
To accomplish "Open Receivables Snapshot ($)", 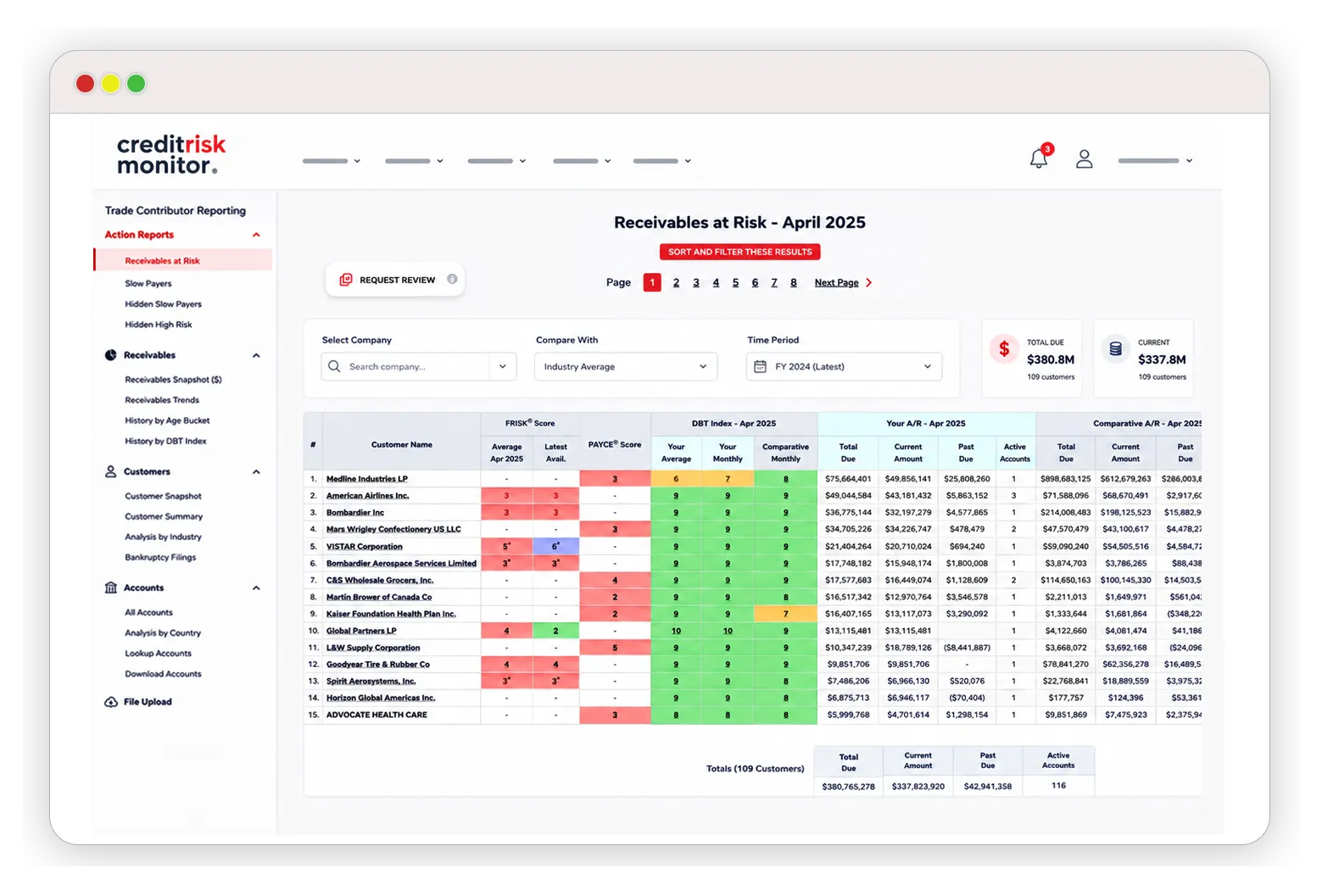I will pyautogui.click(x=173, y=380).
